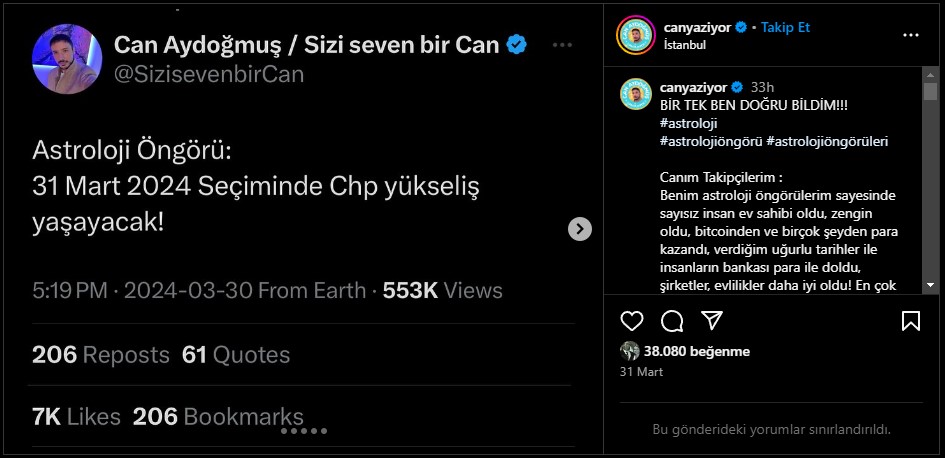Image resolution: width=945 pixels, height=458 pixels.
Task: Follow the account via Takip Et
Action: (785, 27)
